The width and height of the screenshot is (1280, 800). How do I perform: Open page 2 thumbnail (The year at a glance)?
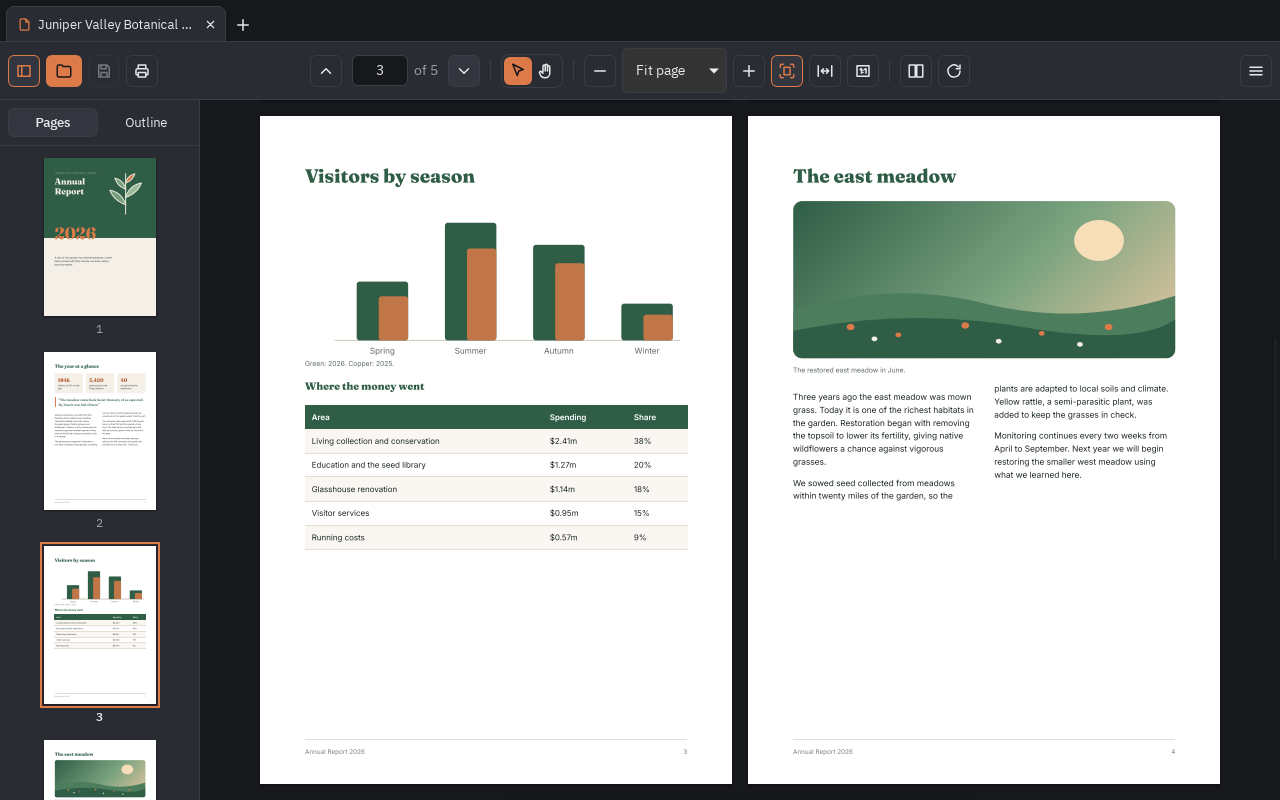100,431
